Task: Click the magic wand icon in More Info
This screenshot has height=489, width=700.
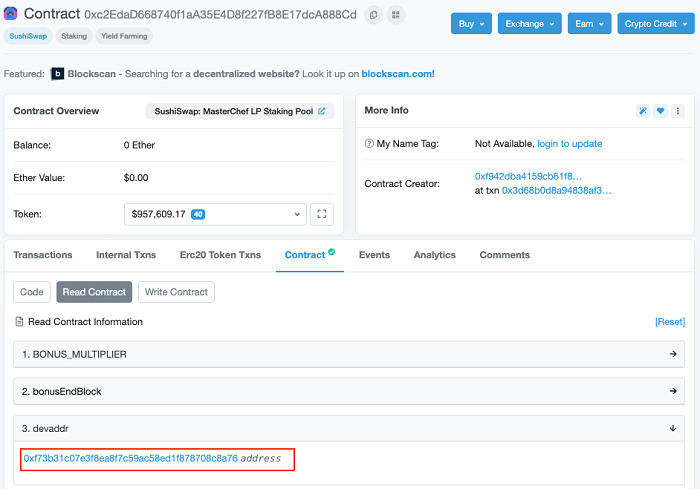Action: tap(643, 111)
